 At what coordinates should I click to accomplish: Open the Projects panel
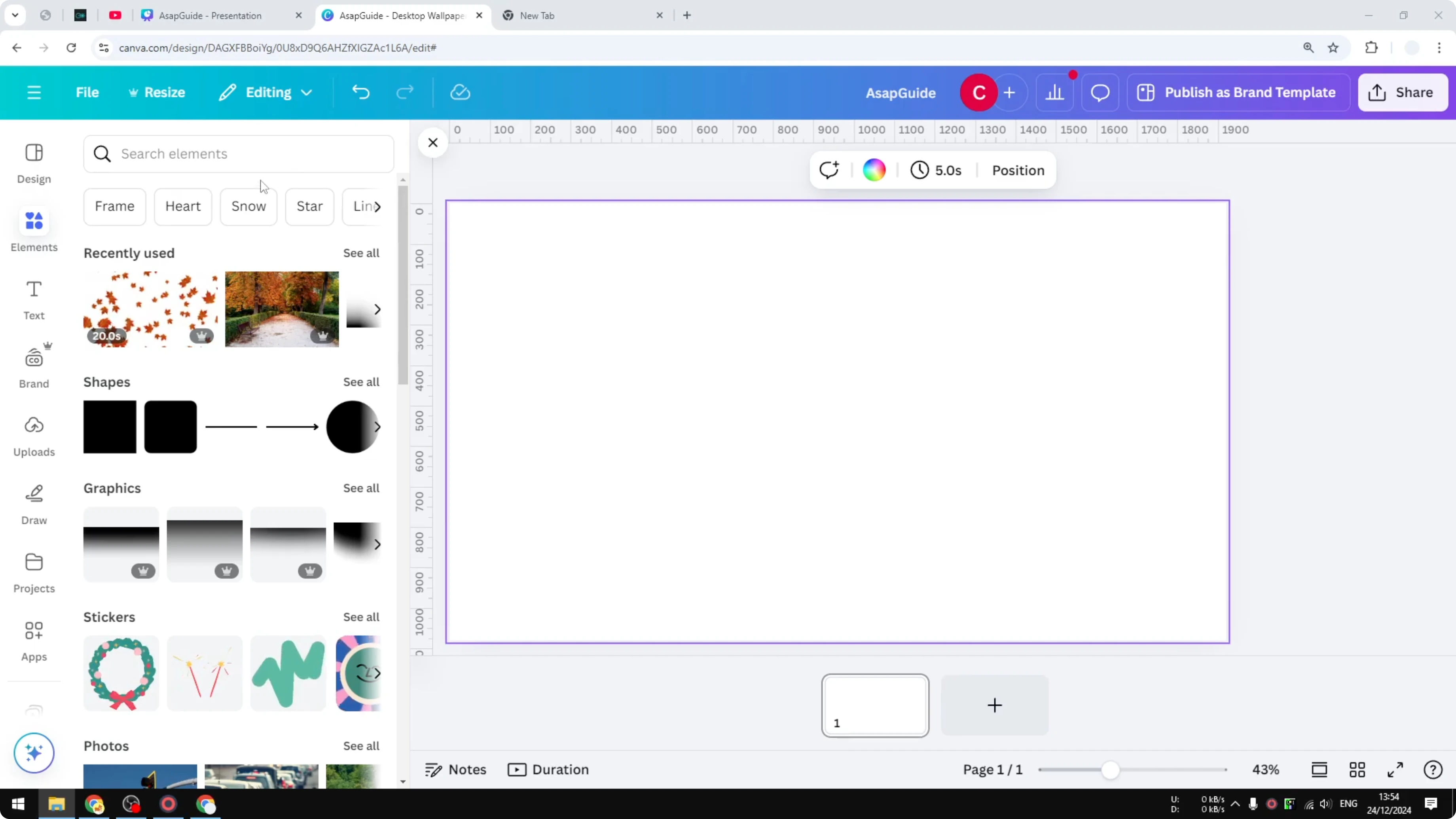(34, 572)
